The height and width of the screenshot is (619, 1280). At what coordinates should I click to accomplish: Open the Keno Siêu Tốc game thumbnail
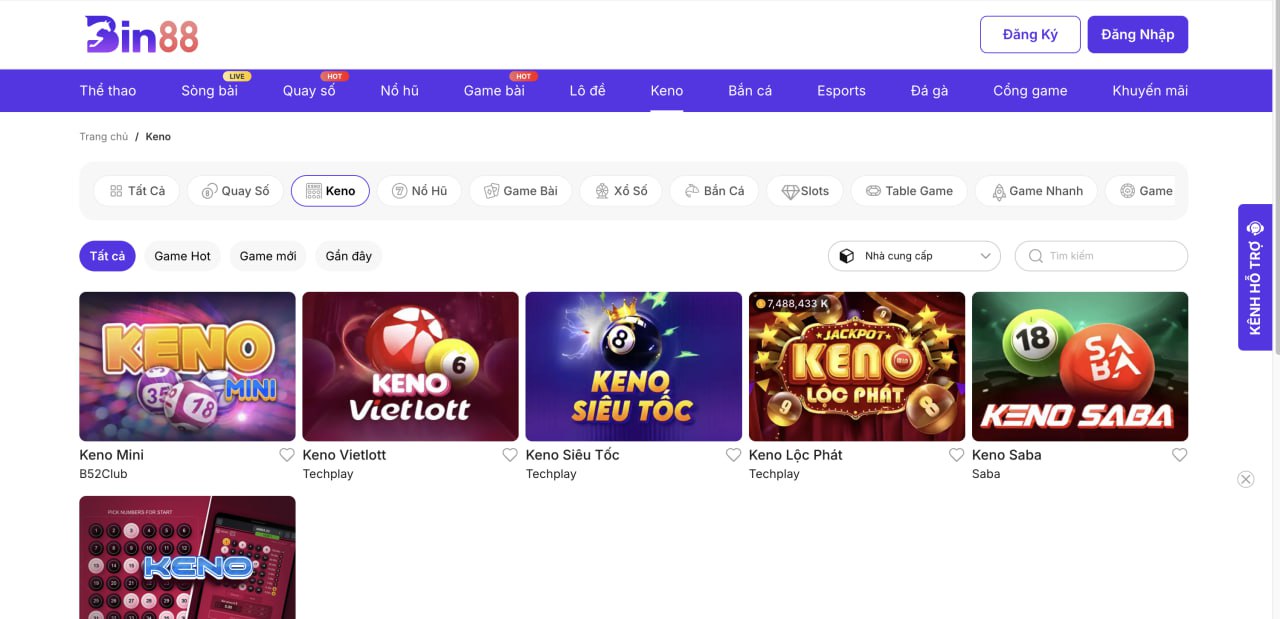(x=633, y=366)
